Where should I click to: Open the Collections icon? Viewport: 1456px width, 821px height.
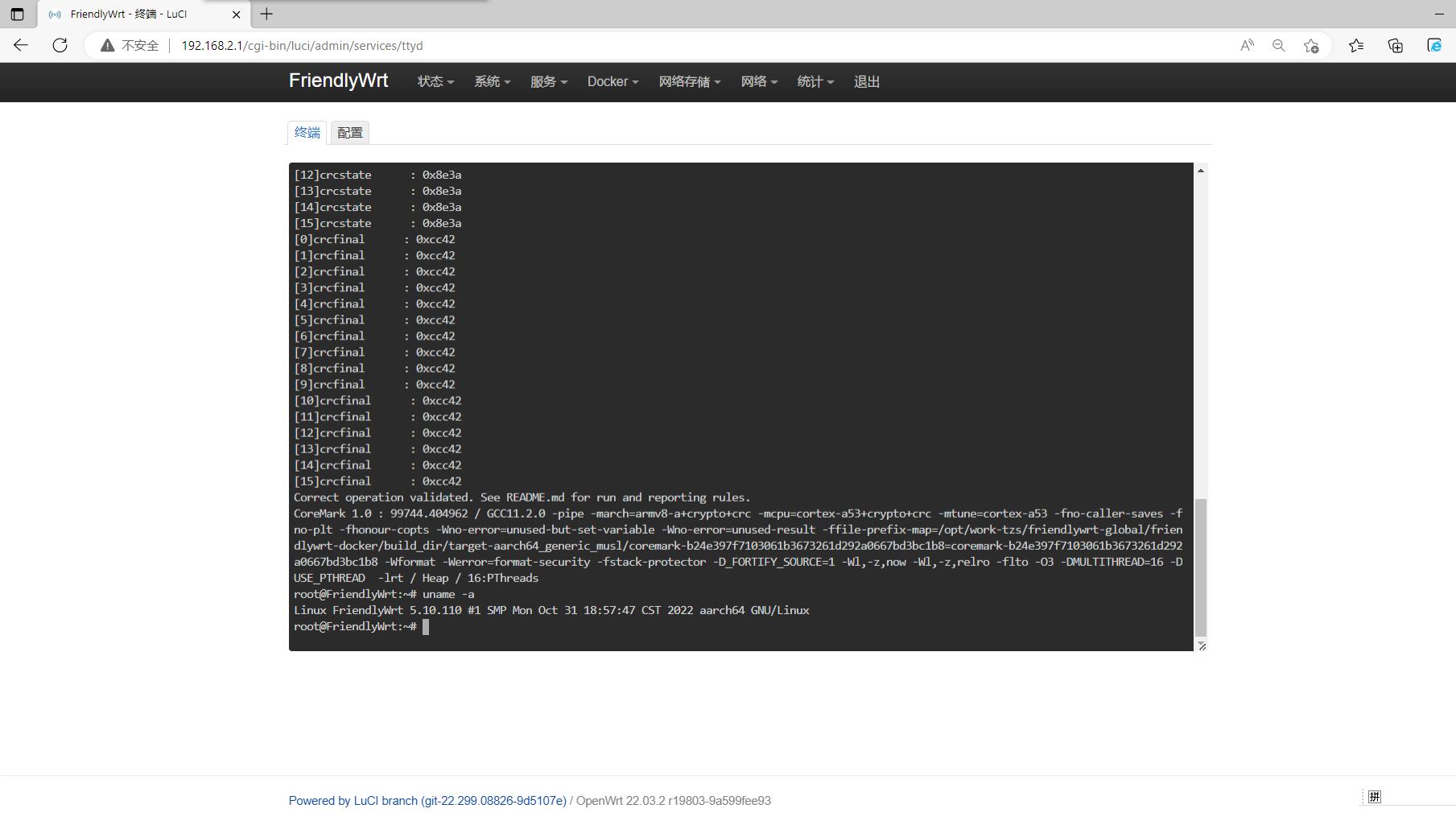(1396, 46)
